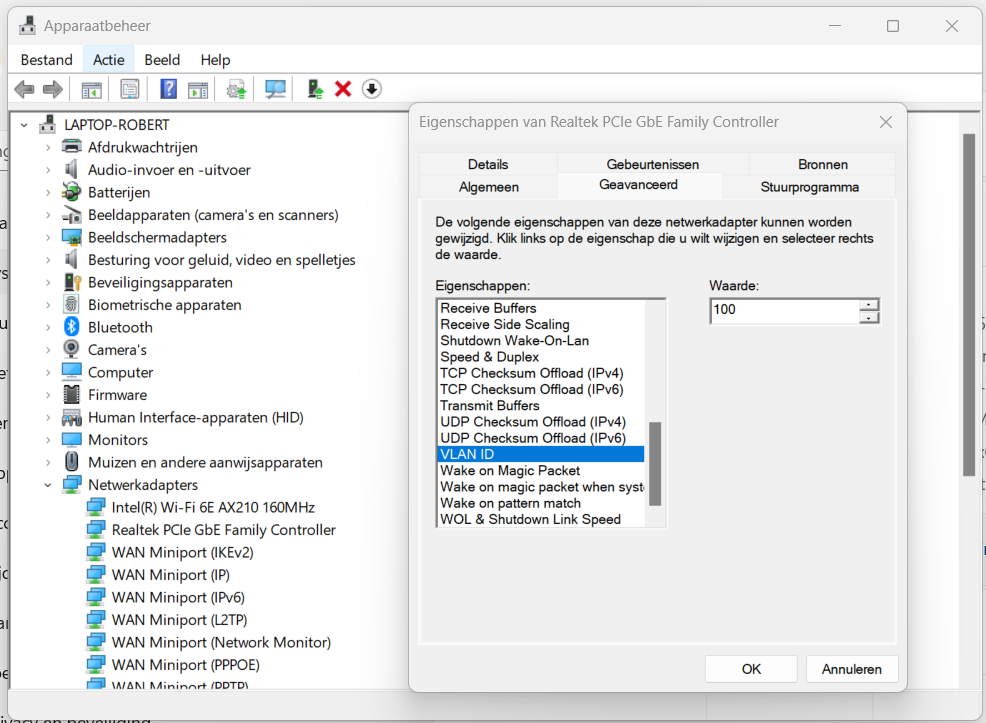Screen dimensions: 986x723
Task: Expand the Afdrukwachtrijen category
Action: pyautogui.click(x=48, y=147)
